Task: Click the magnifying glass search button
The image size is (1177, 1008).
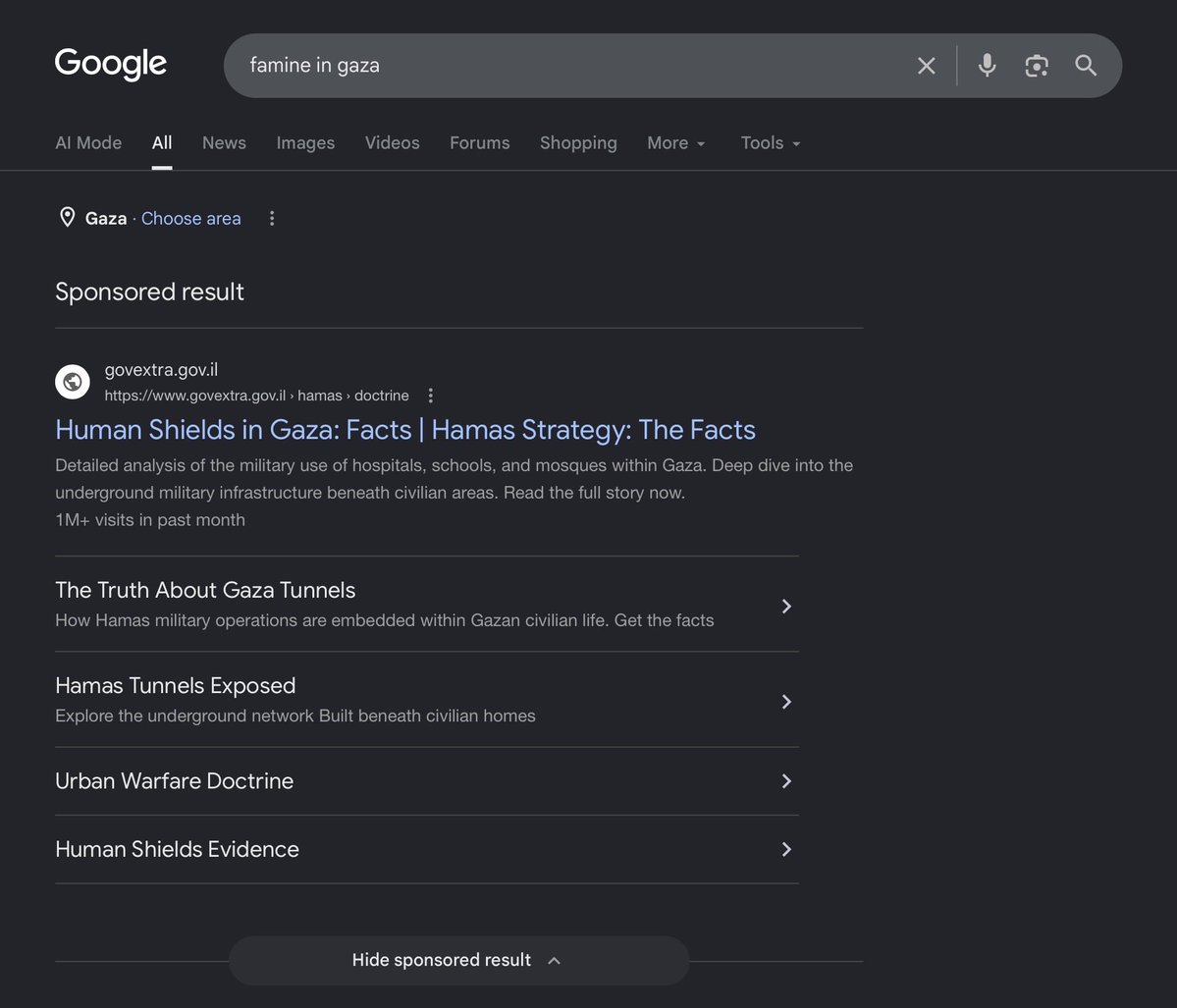Action: click(1086, 66)
